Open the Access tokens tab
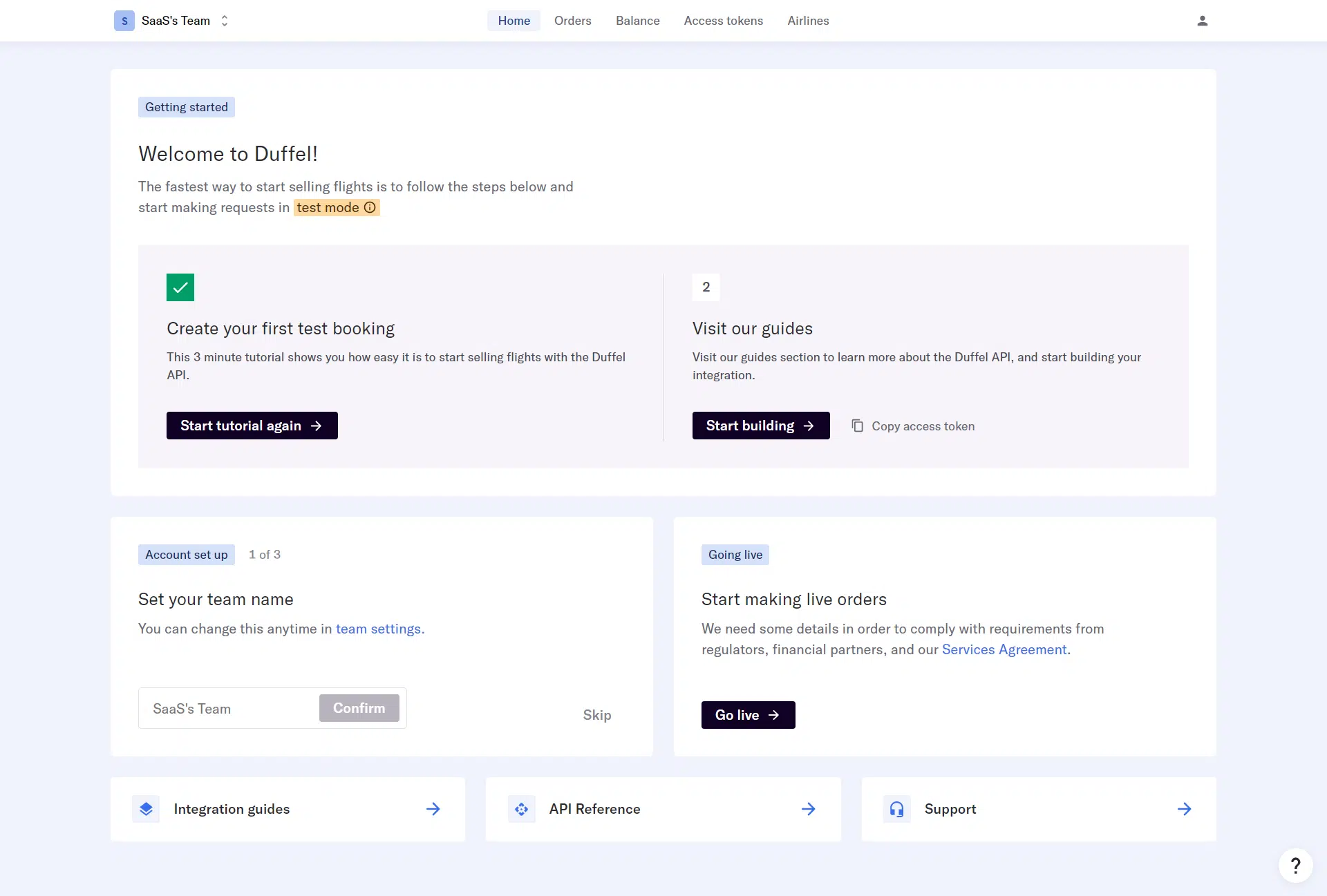 click(724, 21)
